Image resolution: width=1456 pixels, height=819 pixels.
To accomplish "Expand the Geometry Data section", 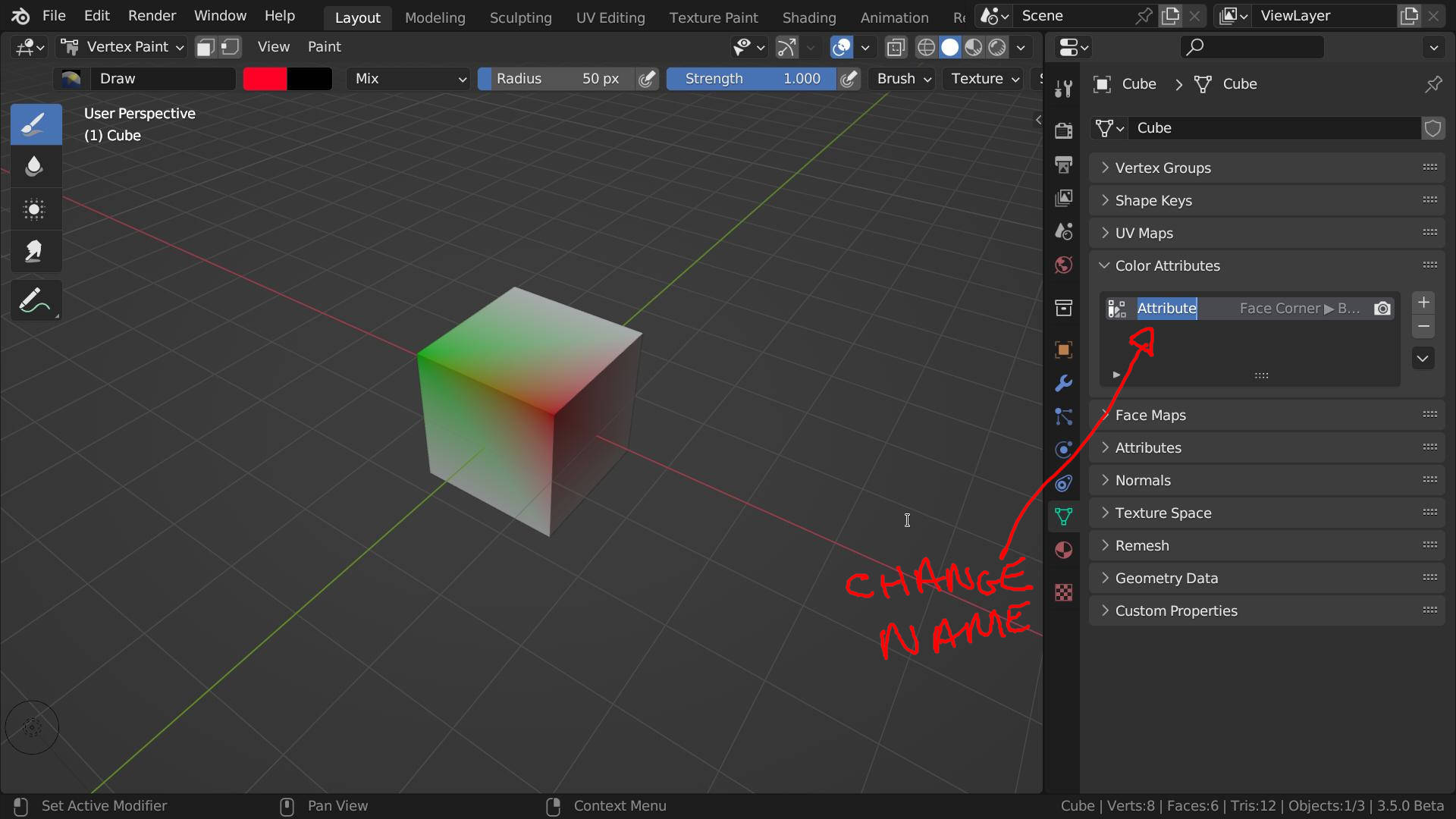I will coord(1167,578).
